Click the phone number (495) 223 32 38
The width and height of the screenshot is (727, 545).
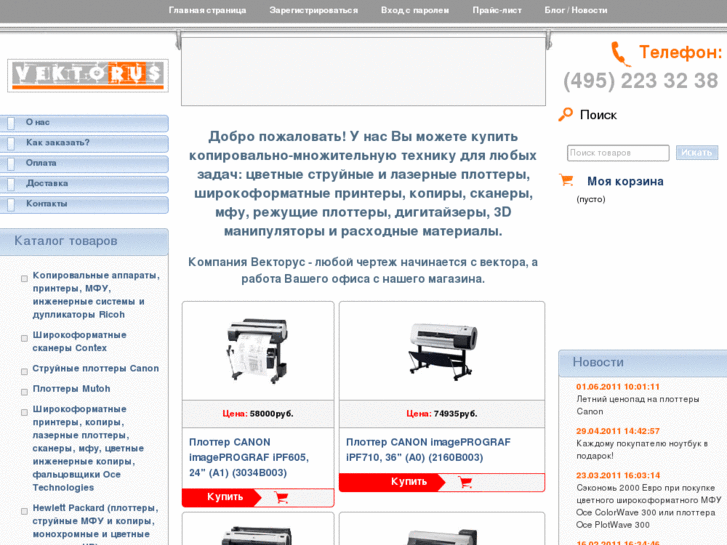[x=640, y=81]
